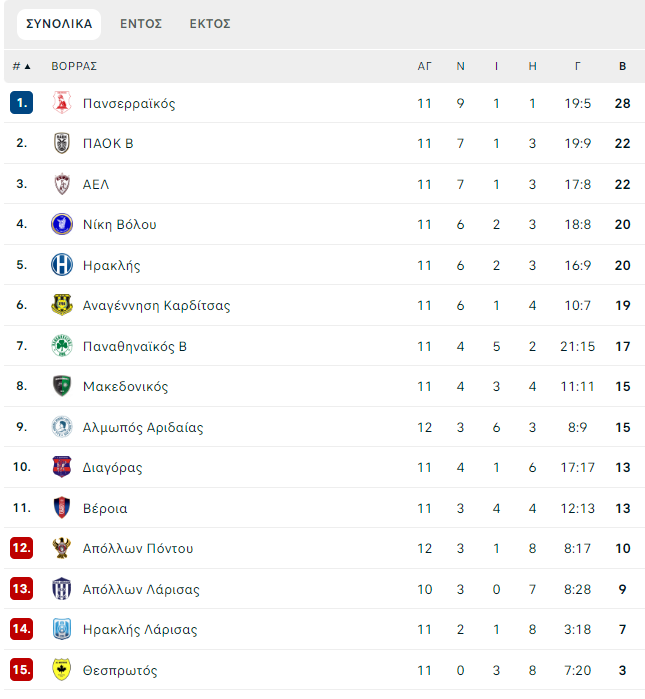Click the red position 15 badge
Viewport: 645px width, 699px height.
pyautogui.click(x=21, y=670)
